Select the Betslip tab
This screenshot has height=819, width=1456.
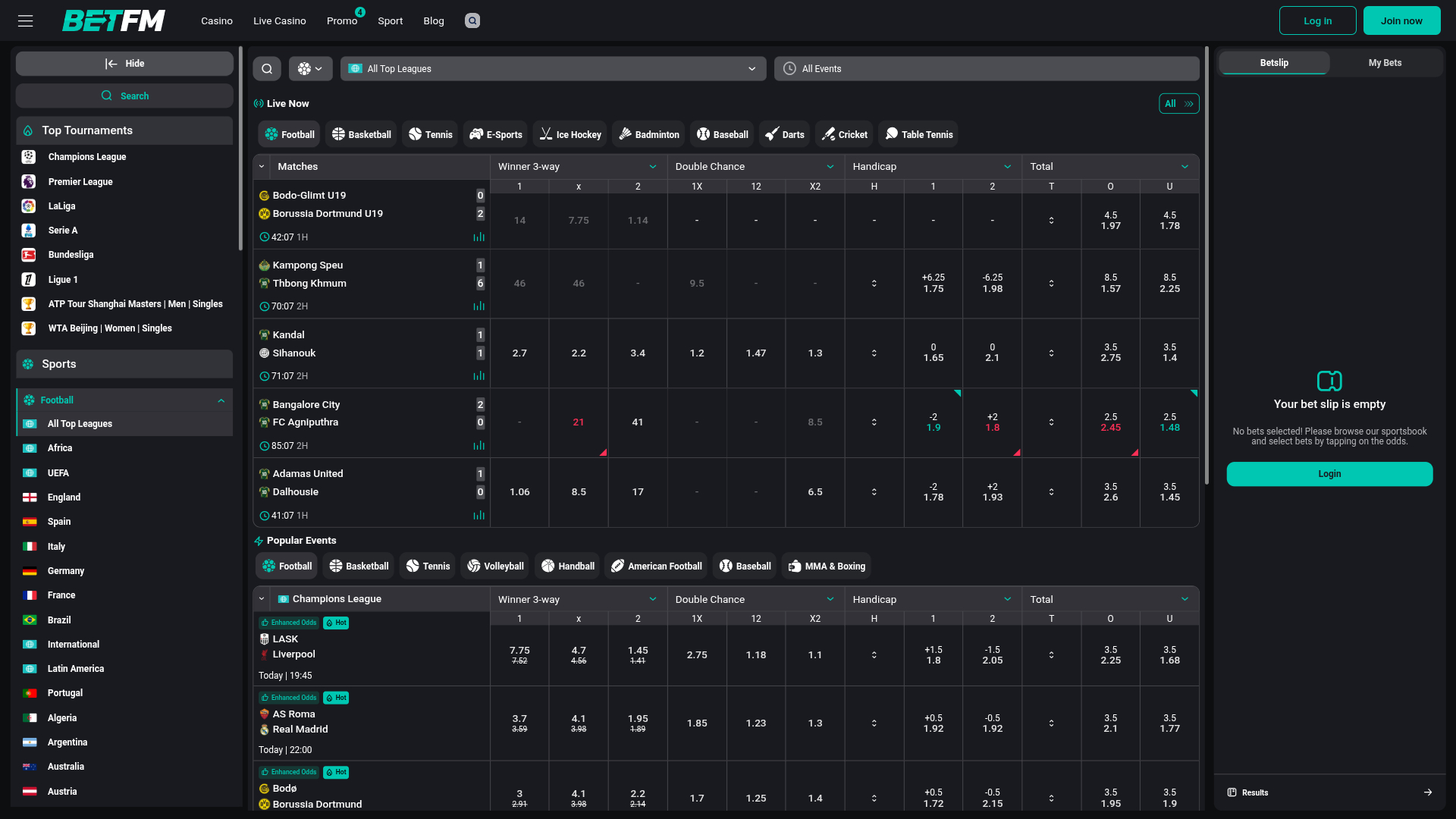(x=1274, y=63)
